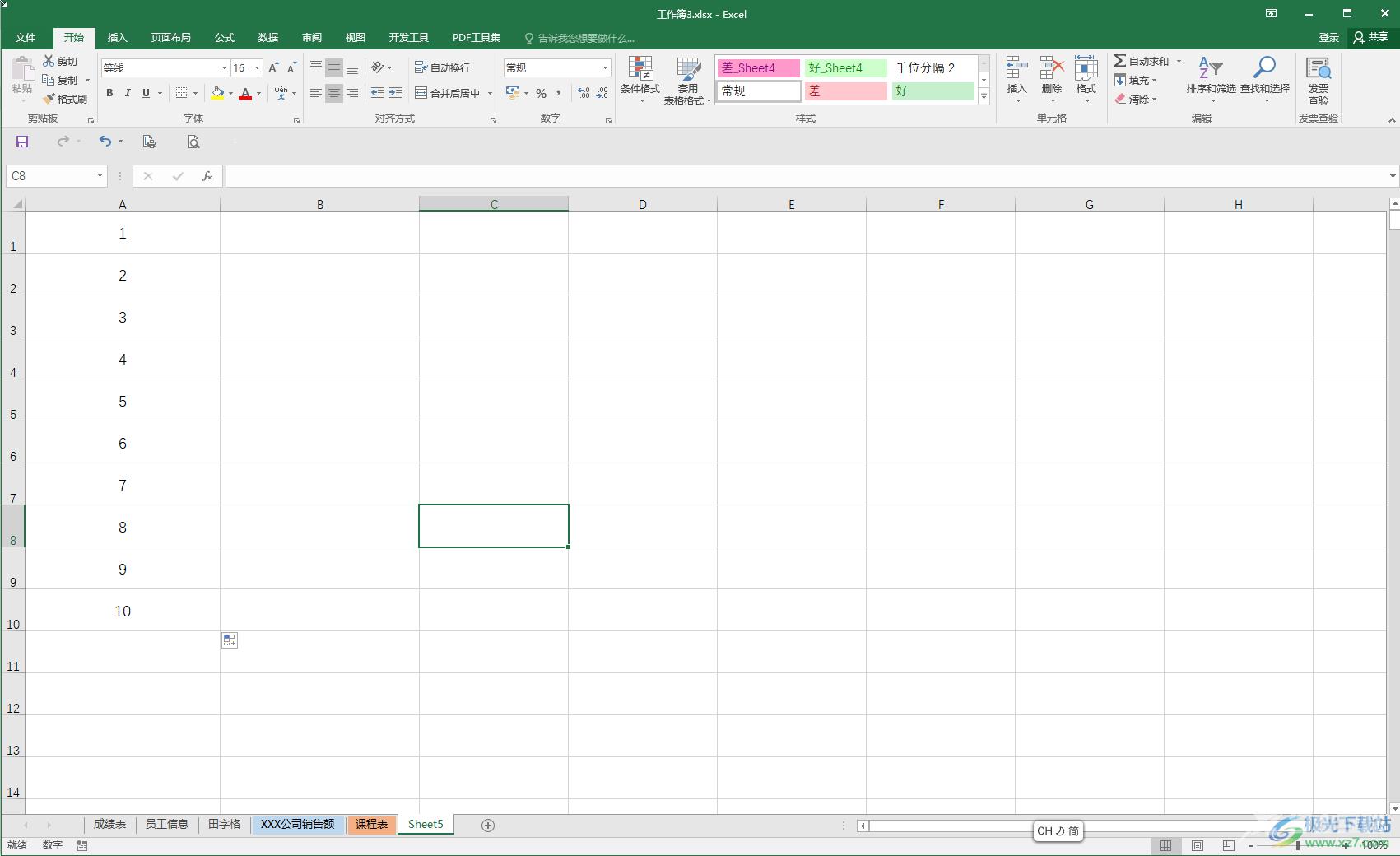Expand the formula bar

click(1393, 175)
